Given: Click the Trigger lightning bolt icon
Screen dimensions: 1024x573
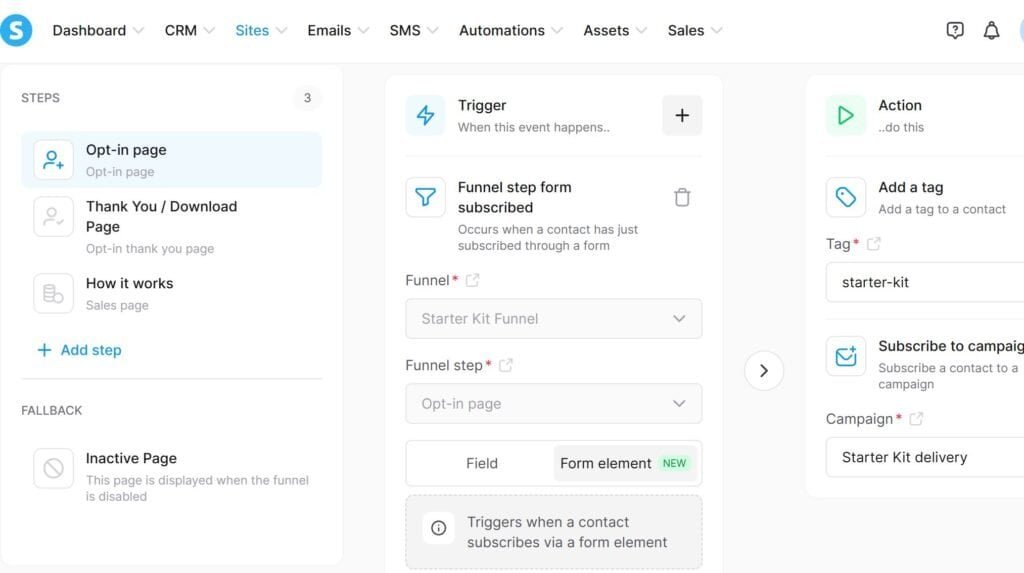Looking at the screenshot, I should 425,115.
